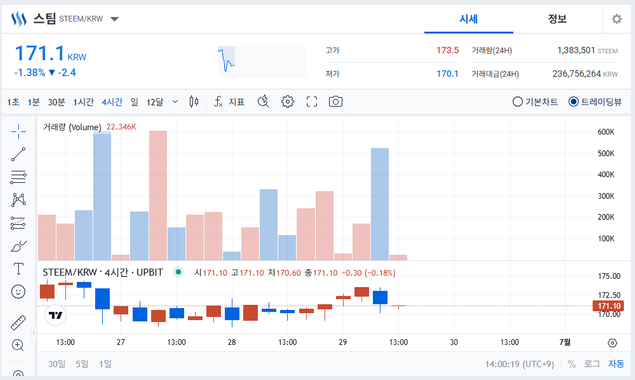635x380 pixels.
Task: Click the Steem coin logo
Action: tap(19, 19)
